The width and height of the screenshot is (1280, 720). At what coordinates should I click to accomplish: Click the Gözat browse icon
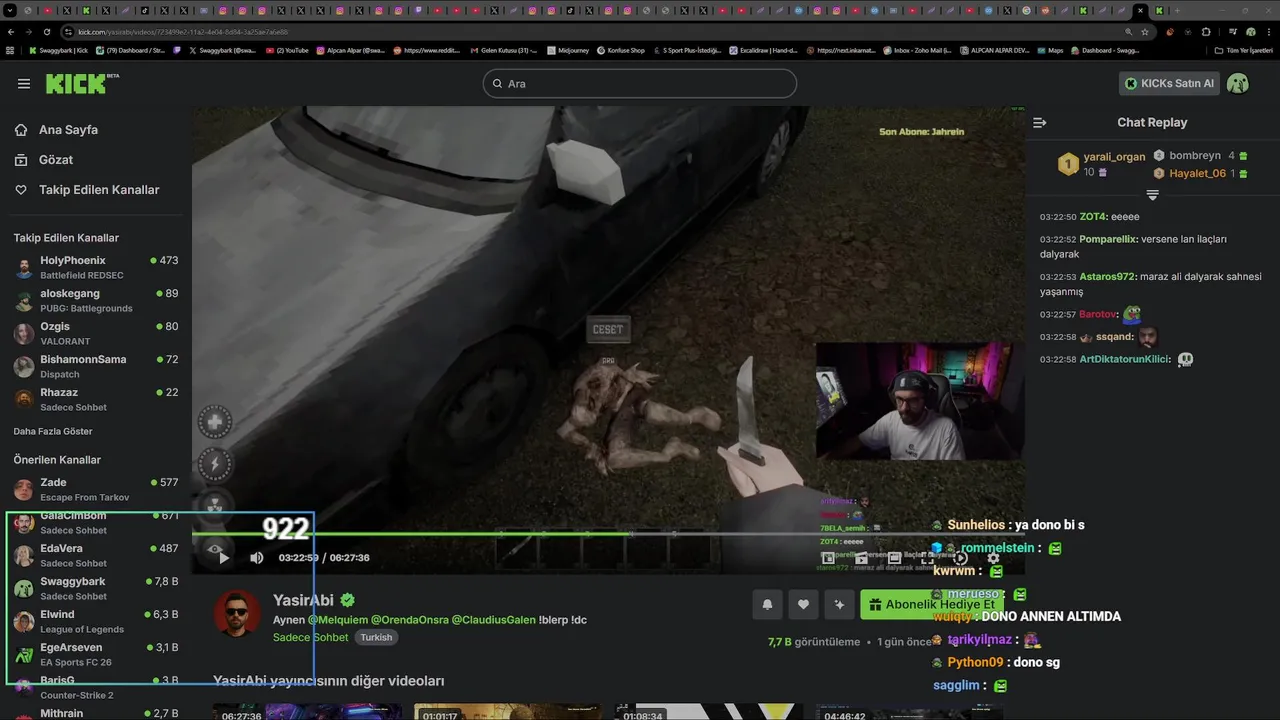(x=21, y=160)
